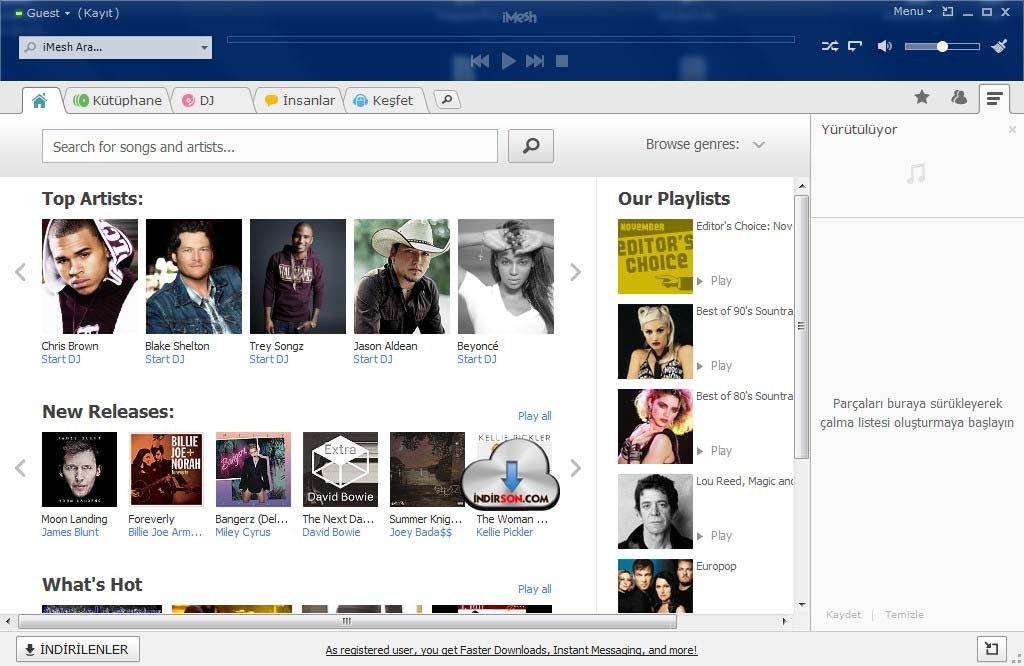Image resolution: width=1024 pixels, height=666 pixels.
Task: Skip to previous track
Action: pyautogui.click(x=479, y=61)
